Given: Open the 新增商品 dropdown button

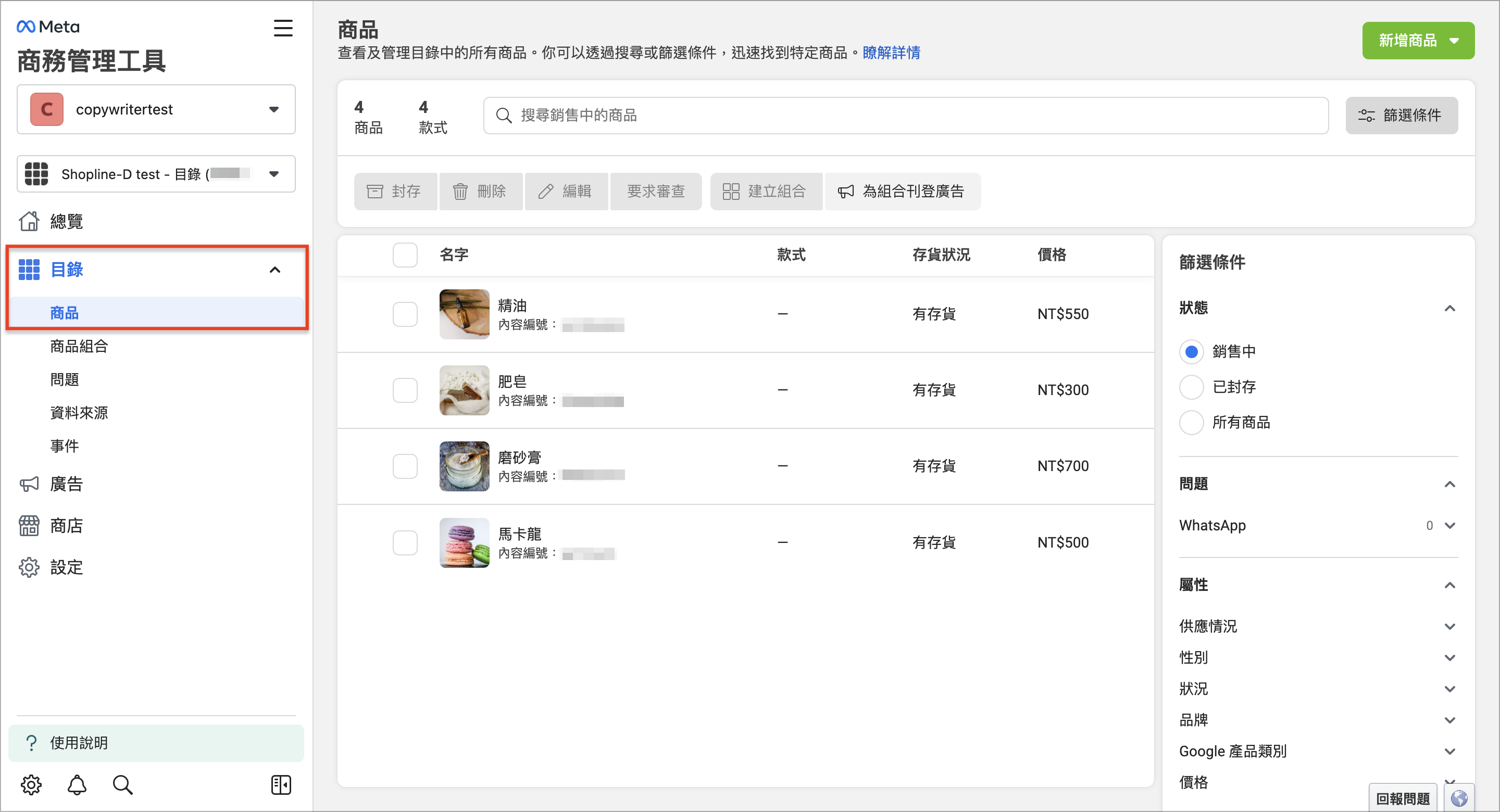Looking at the screenshot, I should click(x=1418, y=41).
